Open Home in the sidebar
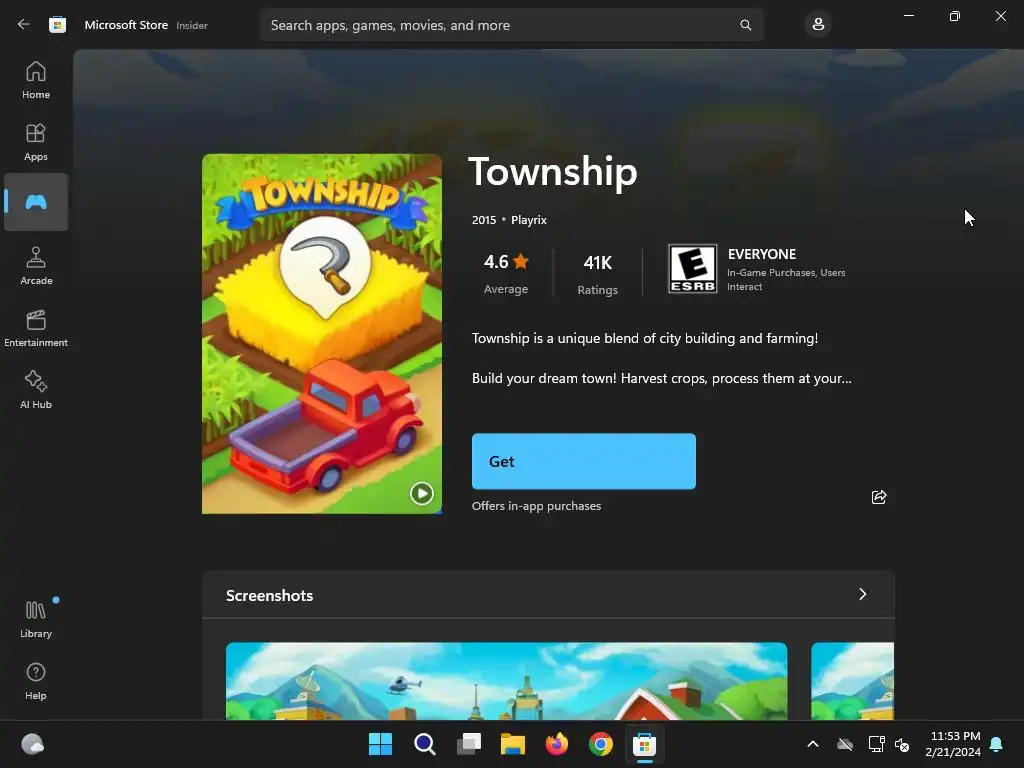1024x768 pixels. click(x=36, y=80)
